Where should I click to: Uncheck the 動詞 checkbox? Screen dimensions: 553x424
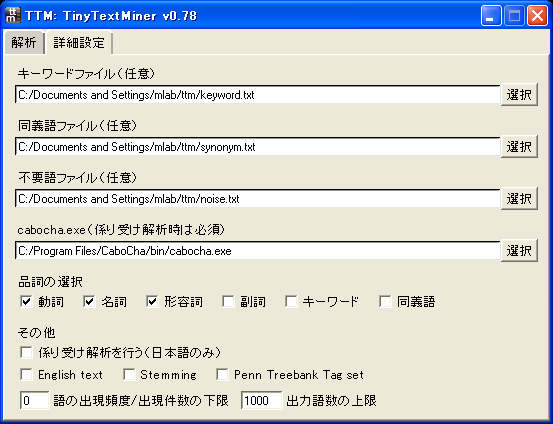(x=26, y=302)
